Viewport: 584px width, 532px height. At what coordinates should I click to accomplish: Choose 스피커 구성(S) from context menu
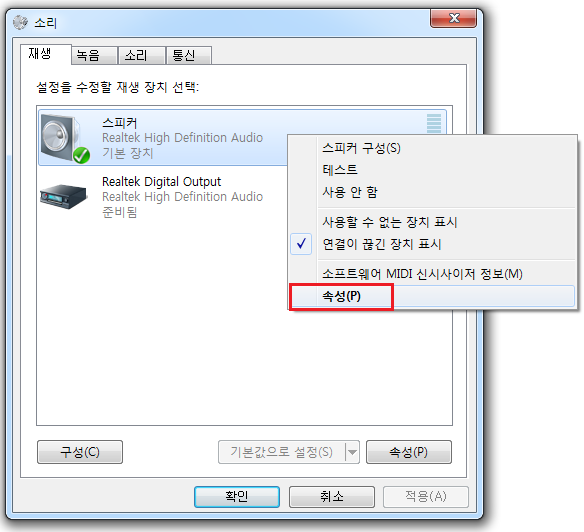361,148
